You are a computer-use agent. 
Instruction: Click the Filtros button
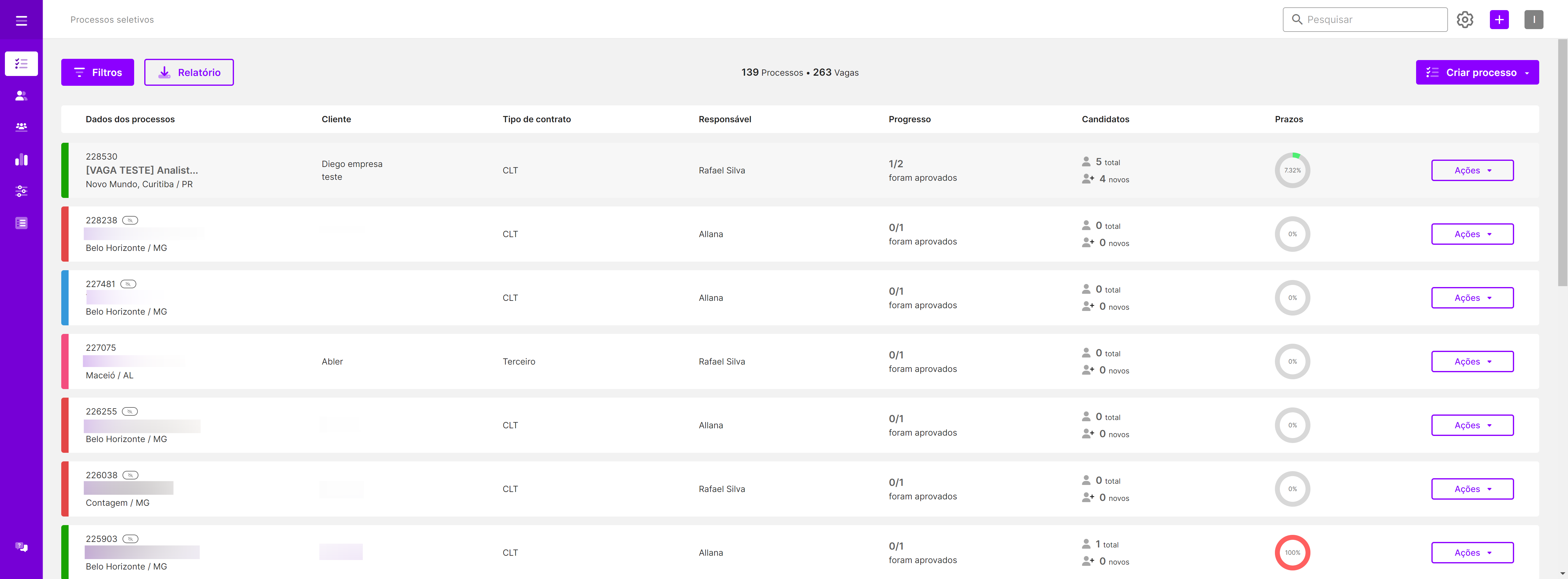[97, 72]
